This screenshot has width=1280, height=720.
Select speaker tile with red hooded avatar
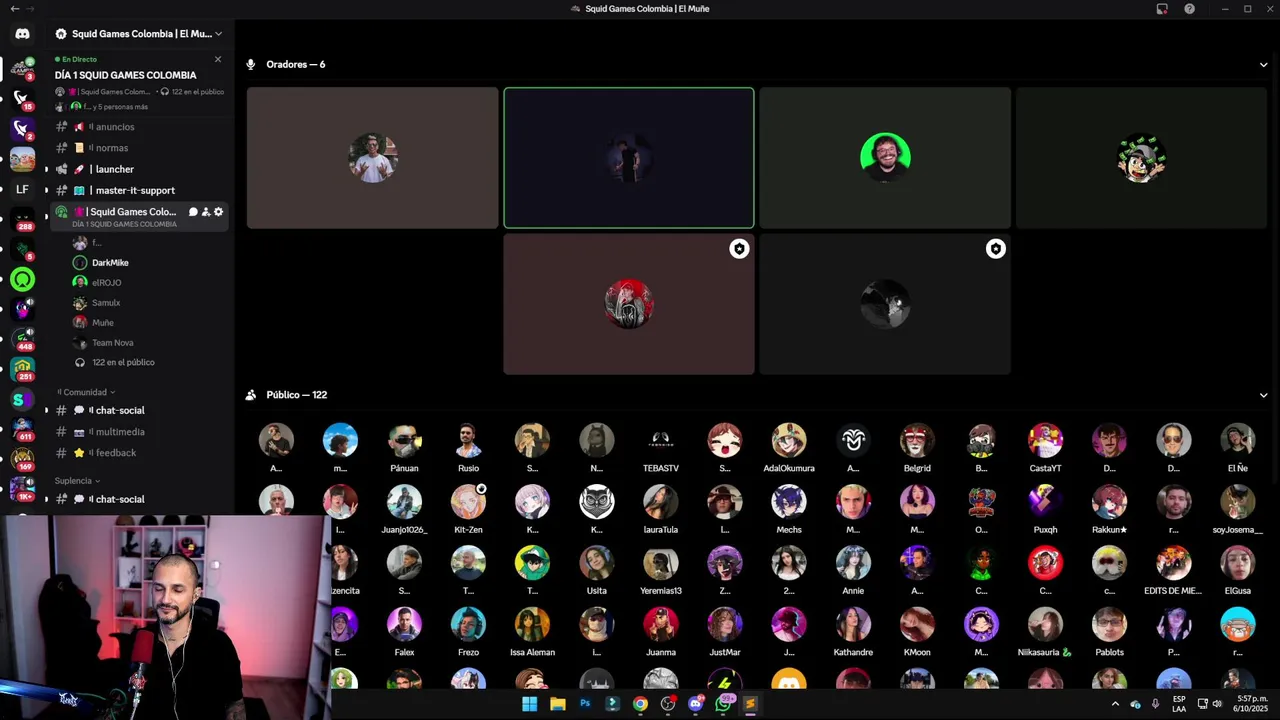629,304
